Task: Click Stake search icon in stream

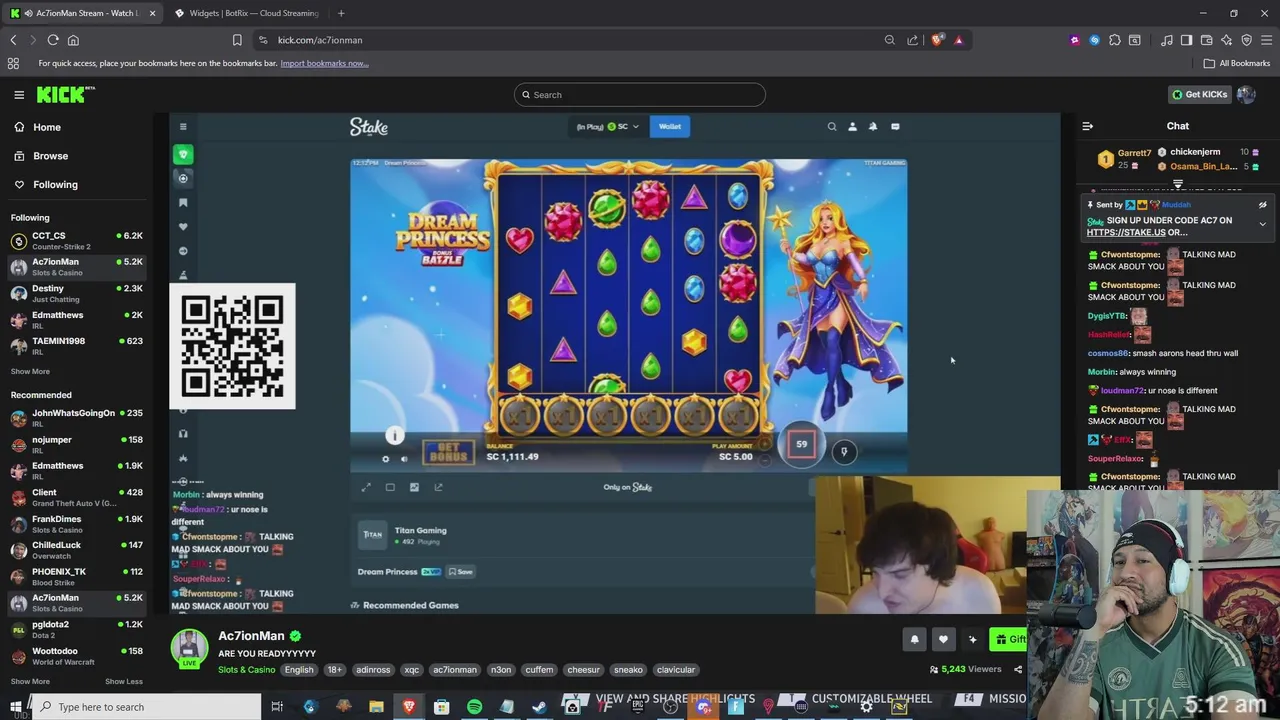Action: (831, 127)
